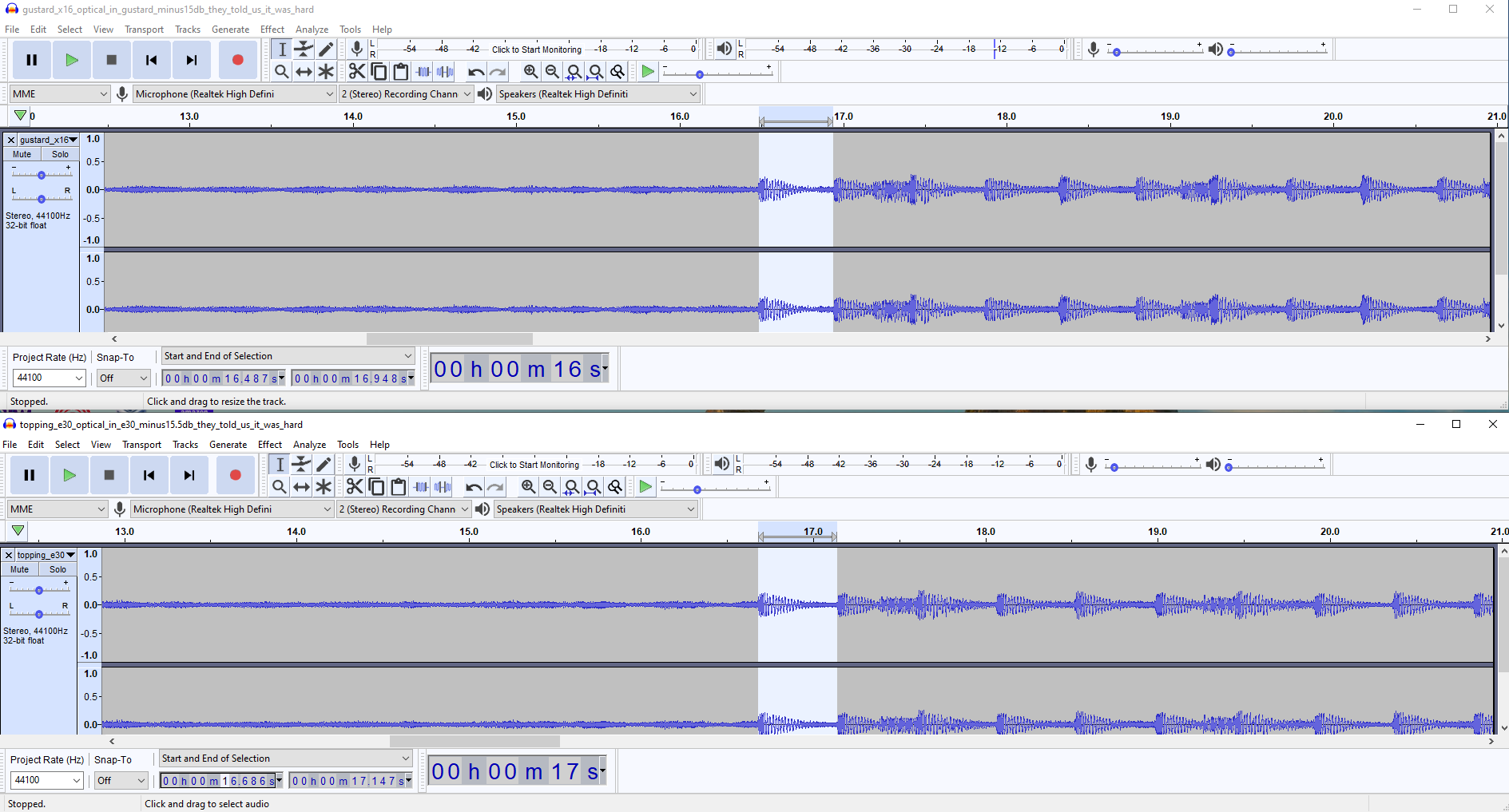Activate the Multi-tool asterisk in gustard window
This screenshot has height=812, width=1509.
326,72
